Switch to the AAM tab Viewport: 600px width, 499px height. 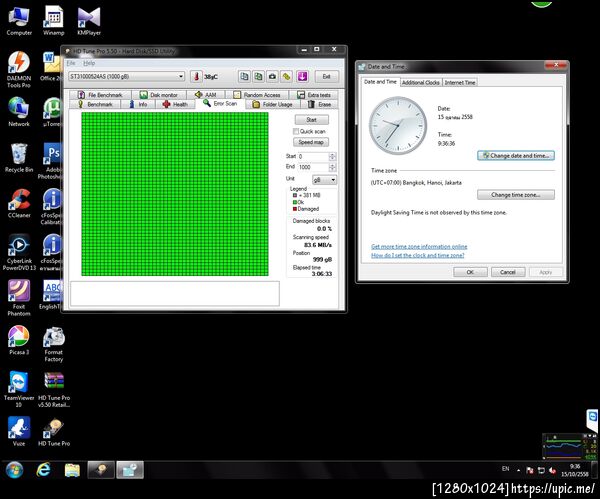click(x=206, y=95)
